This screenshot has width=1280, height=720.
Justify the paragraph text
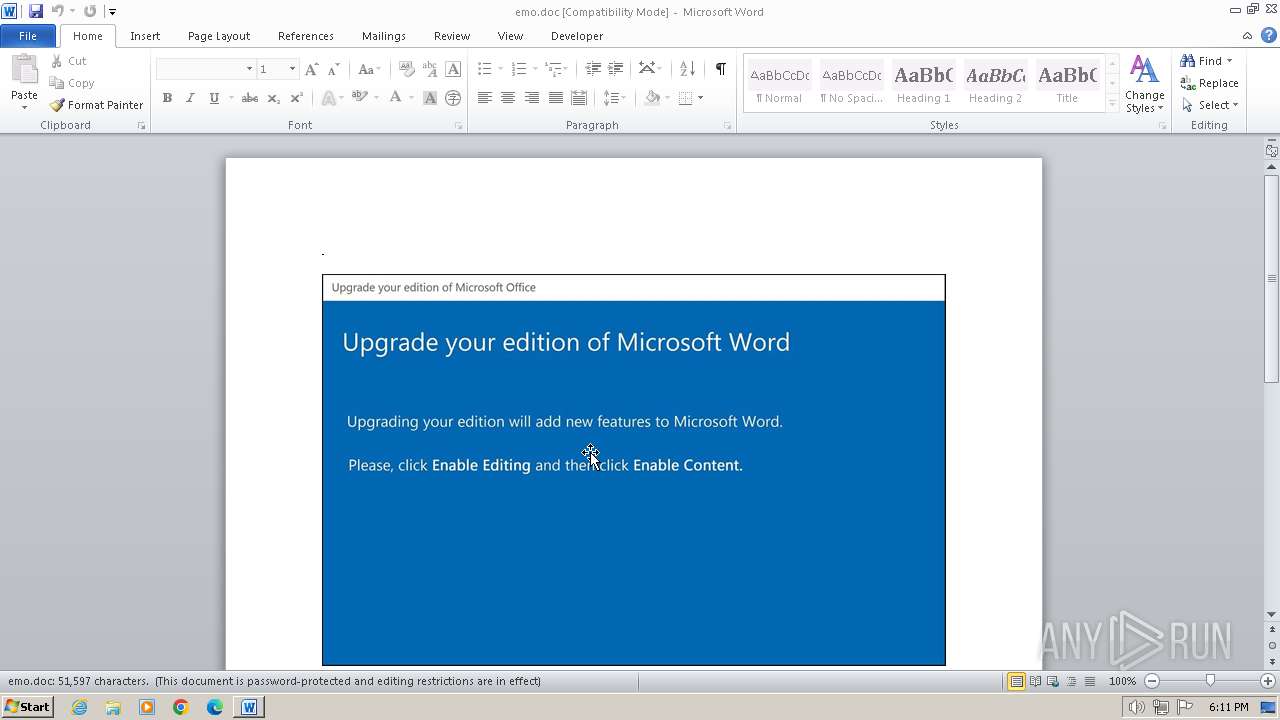[556, 98]
